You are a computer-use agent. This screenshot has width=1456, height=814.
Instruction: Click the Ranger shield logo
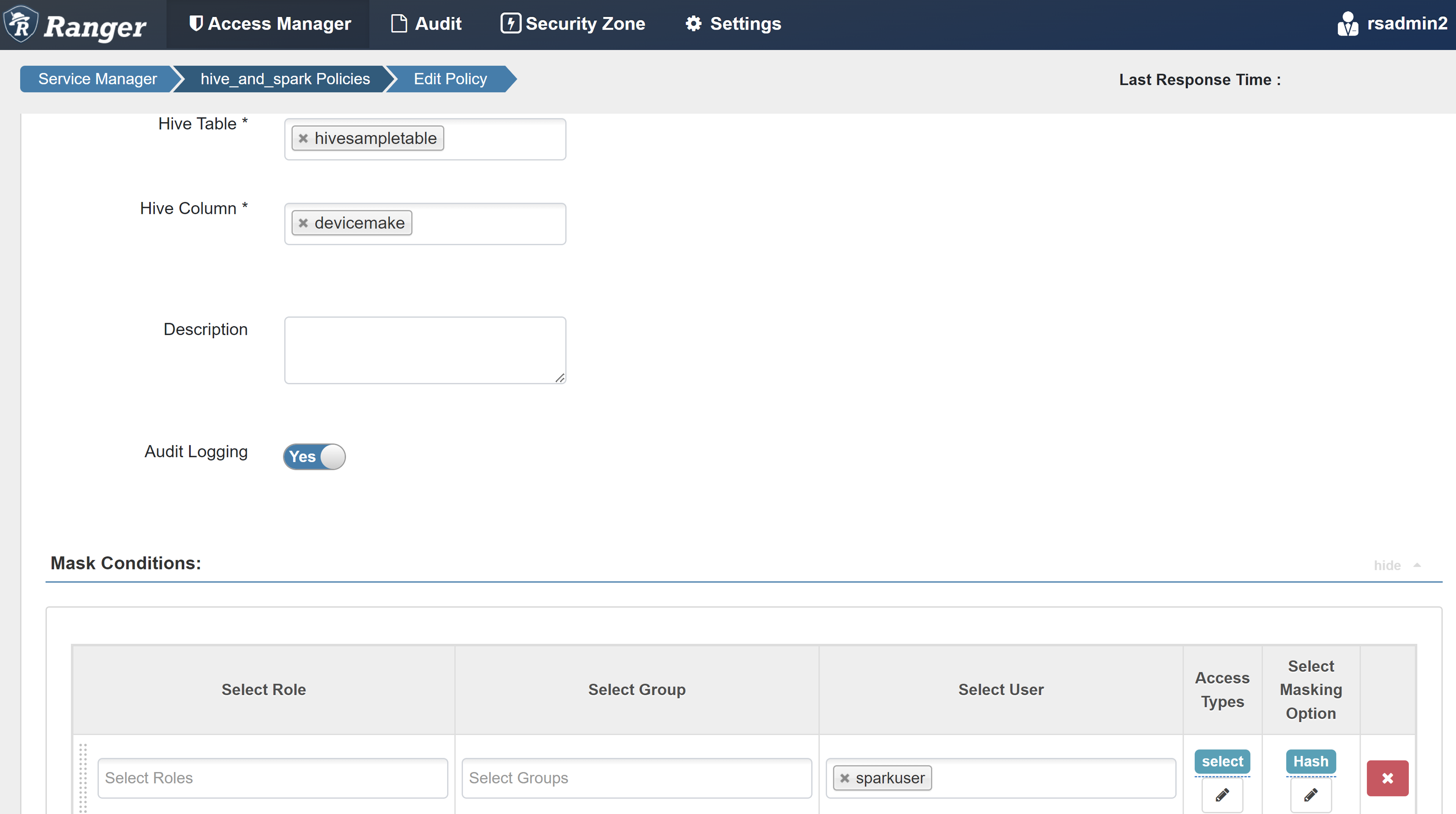click(21, 24)
